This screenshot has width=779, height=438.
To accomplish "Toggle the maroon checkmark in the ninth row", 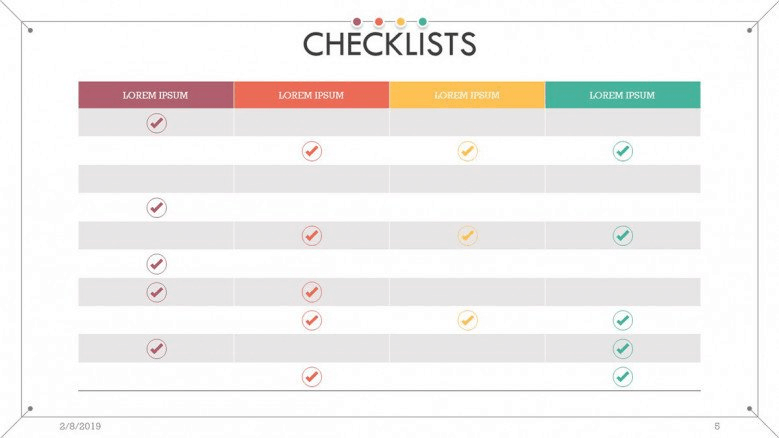I will point(156,349).
